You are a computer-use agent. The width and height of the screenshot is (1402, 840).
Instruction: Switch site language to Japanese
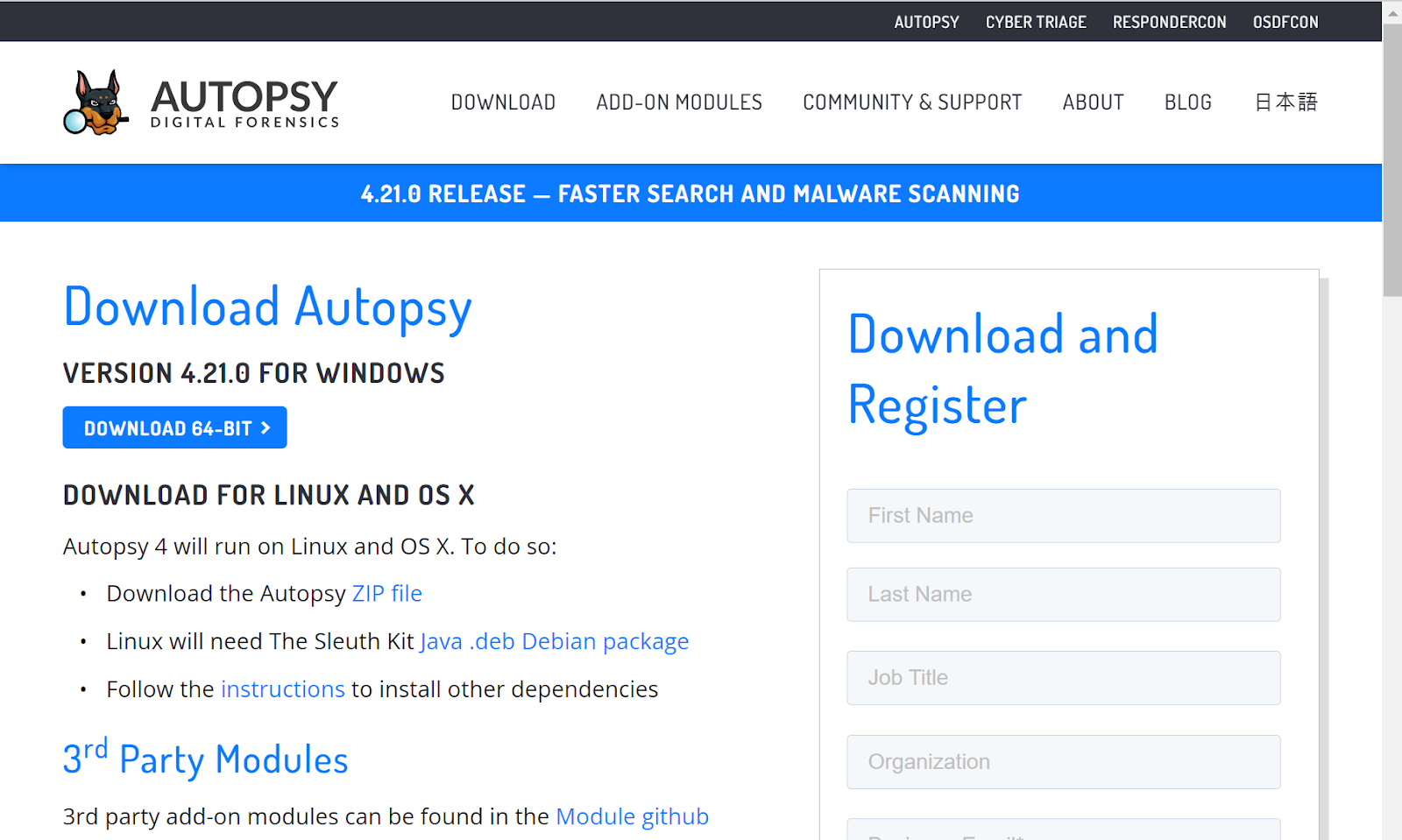(x=1285, y=102)
